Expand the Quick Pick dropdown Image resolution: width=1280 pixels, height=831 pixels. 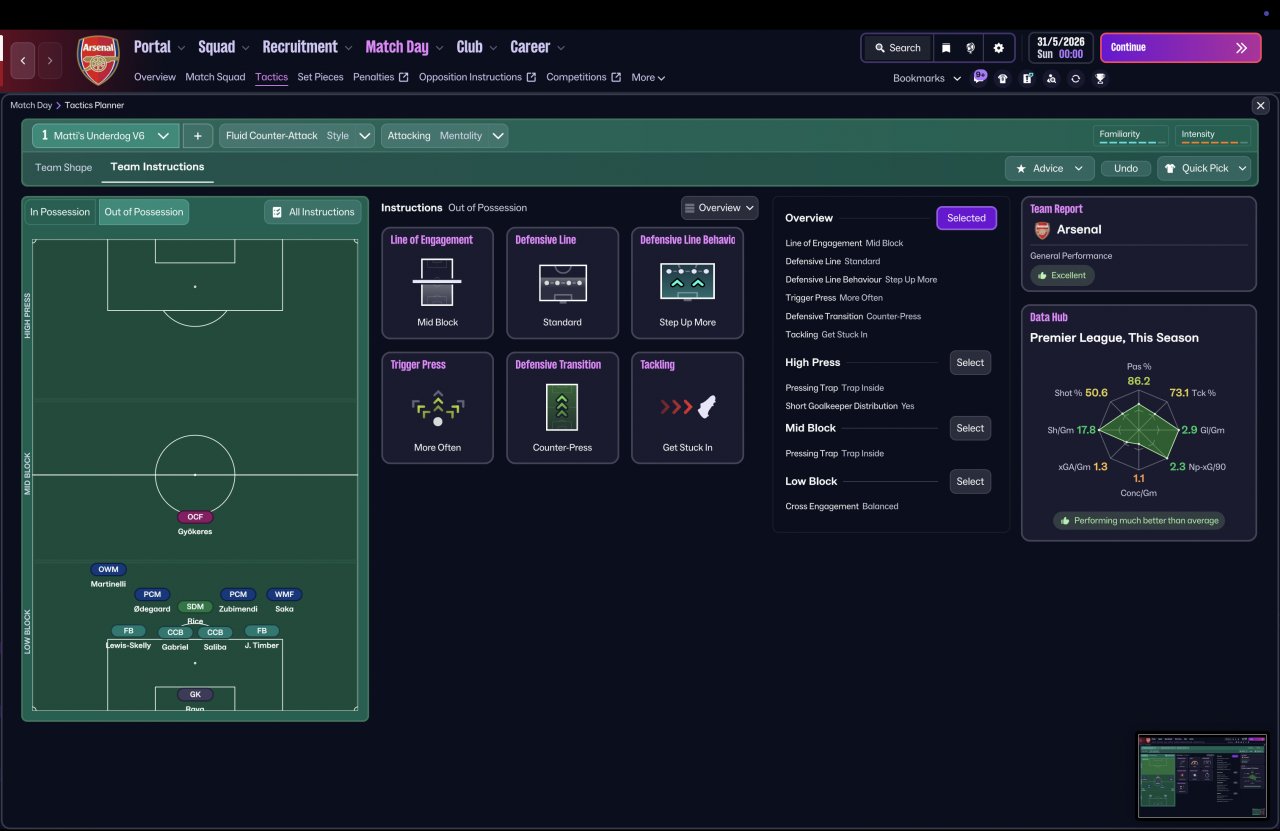point(1204,168)
